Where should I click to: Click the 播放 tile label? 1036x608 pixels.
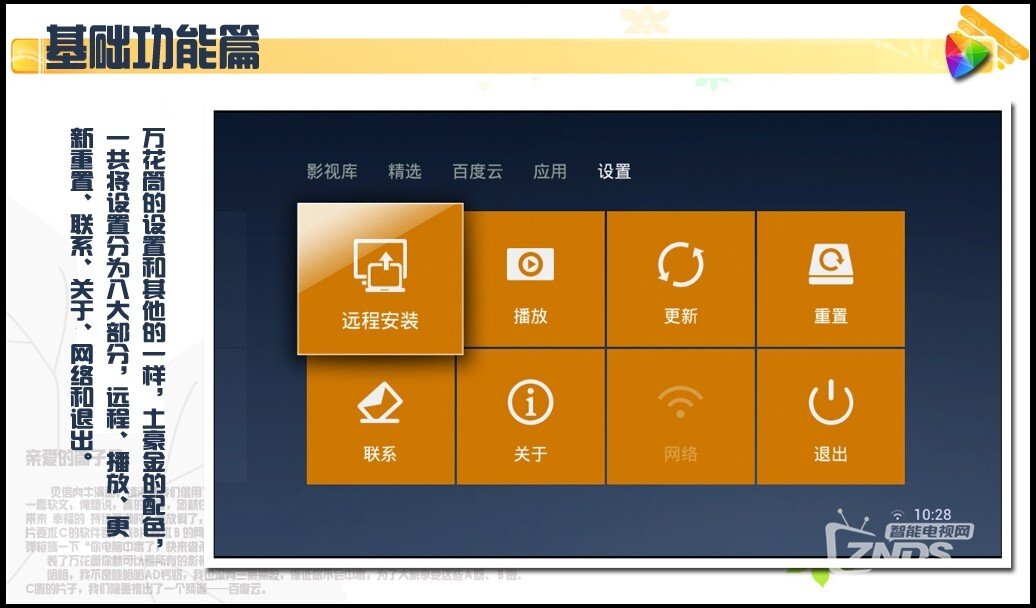pyautogui.click(x=530, y=316)
